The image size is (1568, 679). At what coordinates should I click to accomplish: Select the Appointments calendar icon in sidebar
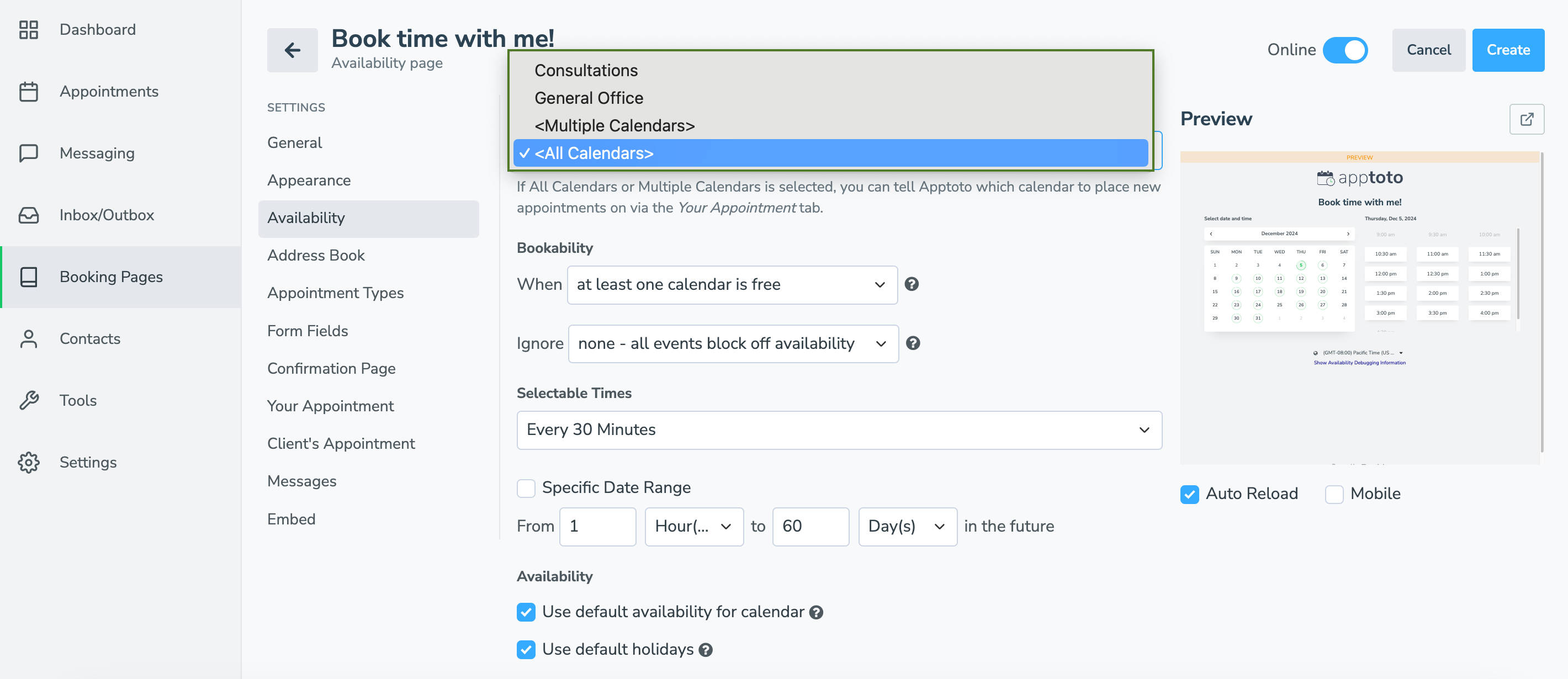(28, 91)
